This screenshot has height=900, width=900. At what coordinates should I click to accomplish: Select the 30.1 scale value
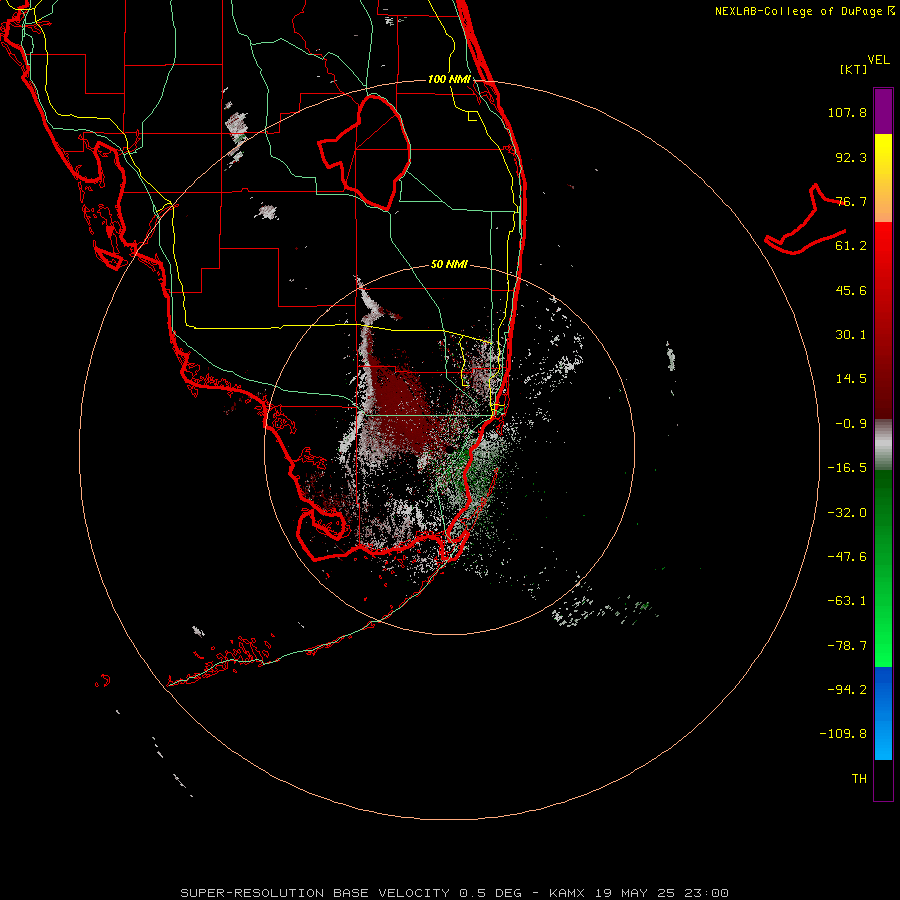(x=851, y=335)
